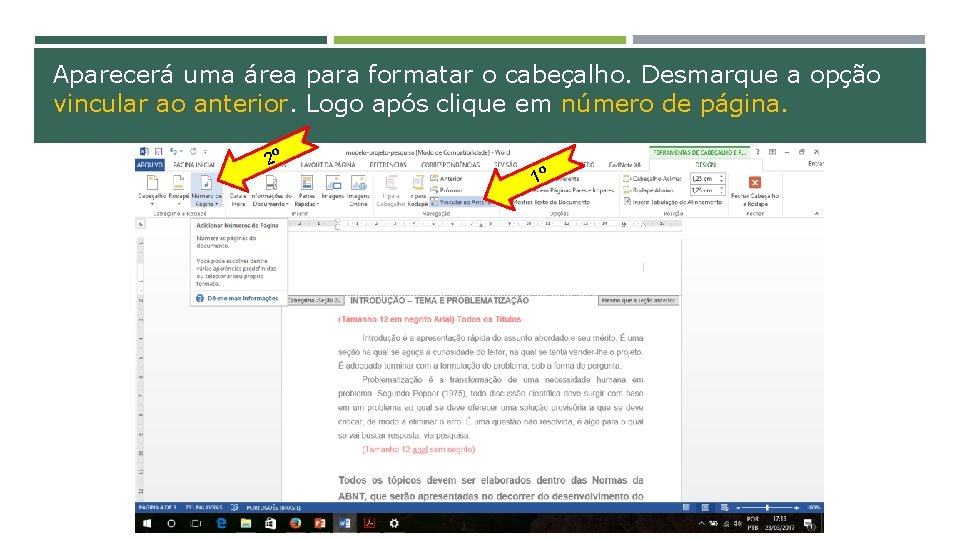Adjust Cabeçalho Acima spinner arrows
The width and height of the screenshot is (960, 540).
(x=721, y=179)
